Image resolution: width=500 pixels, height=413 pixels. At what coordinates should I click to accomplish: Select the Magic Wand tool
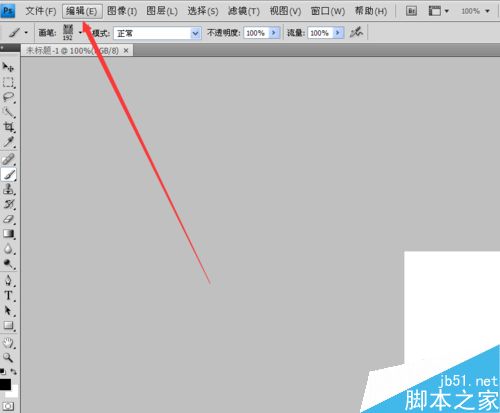tap(8, 112)
